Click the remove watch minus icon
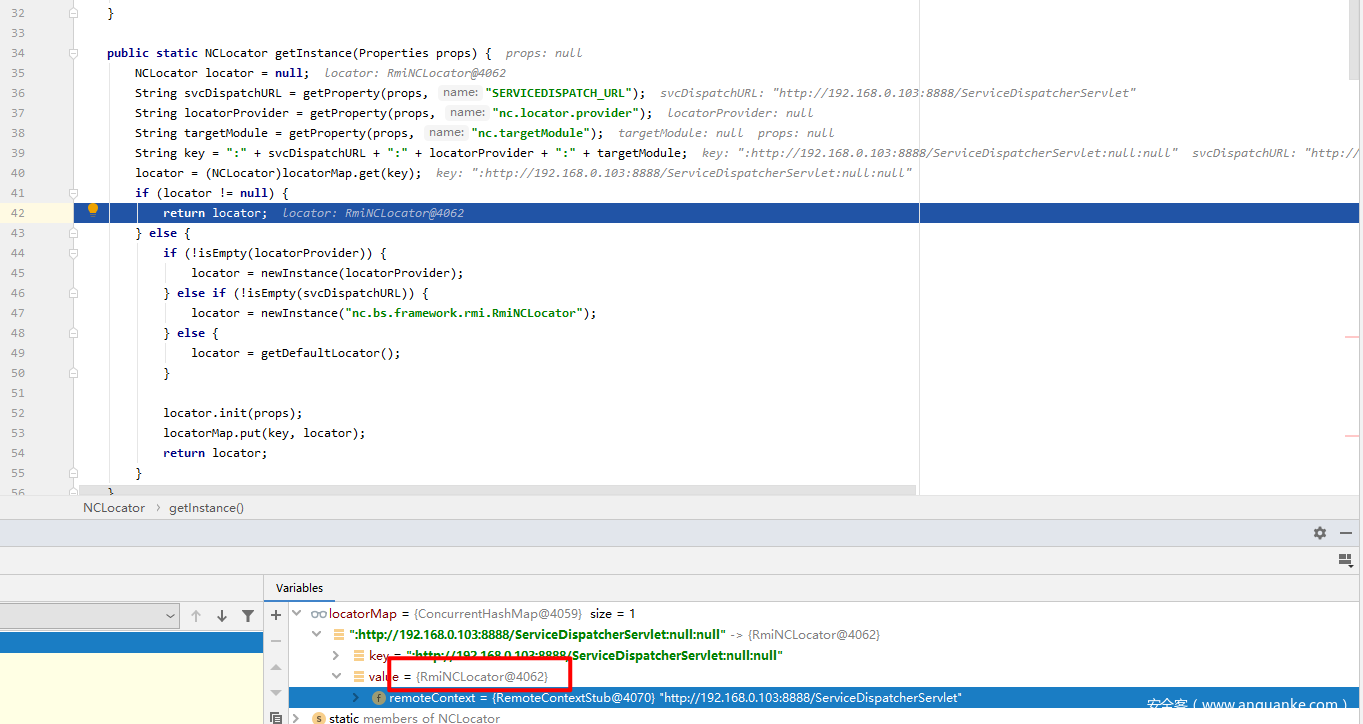Image resolution: width=1363 pixels, height=724 pixels. coord(276,641)
